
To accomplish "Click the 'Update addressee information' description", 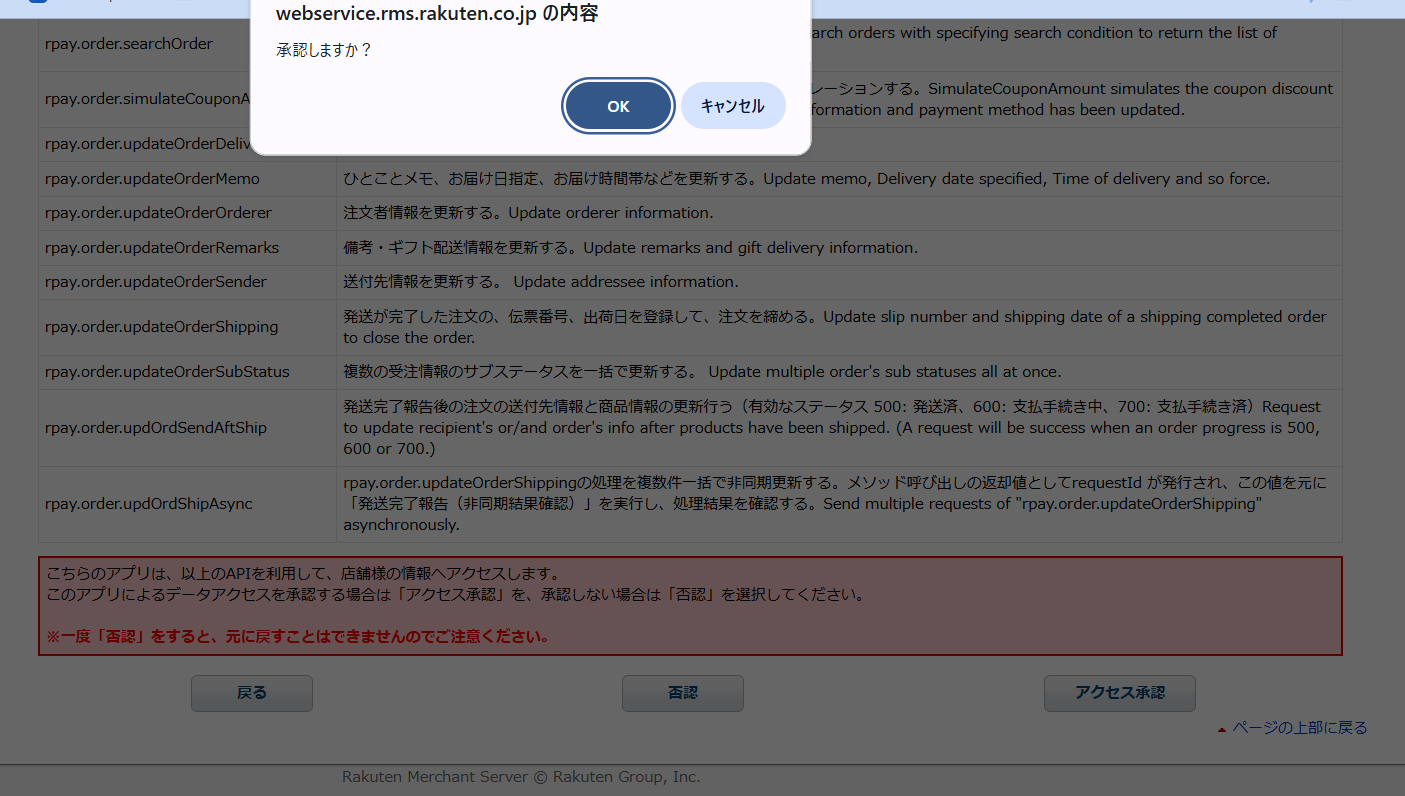I will (x=541, y=282).
